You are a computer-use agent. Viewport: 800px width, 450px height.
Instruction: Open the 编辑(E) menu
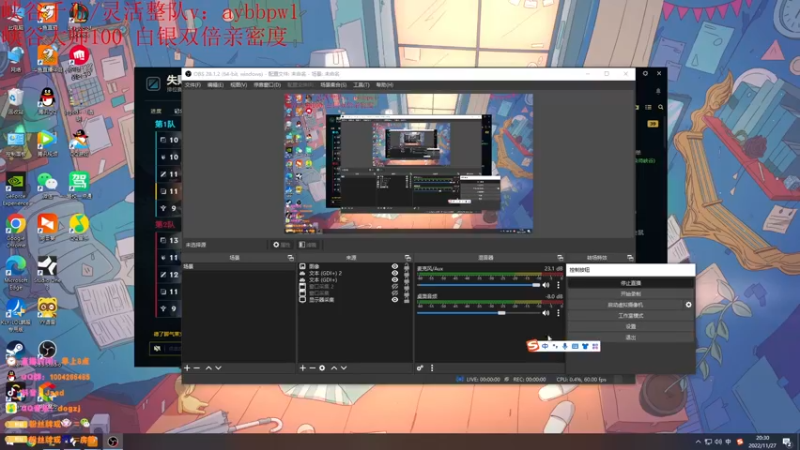coord(215,85)
